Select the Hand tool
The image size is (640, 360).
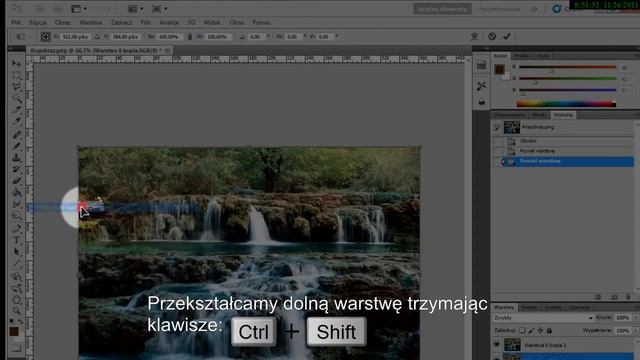click(16, 300)
